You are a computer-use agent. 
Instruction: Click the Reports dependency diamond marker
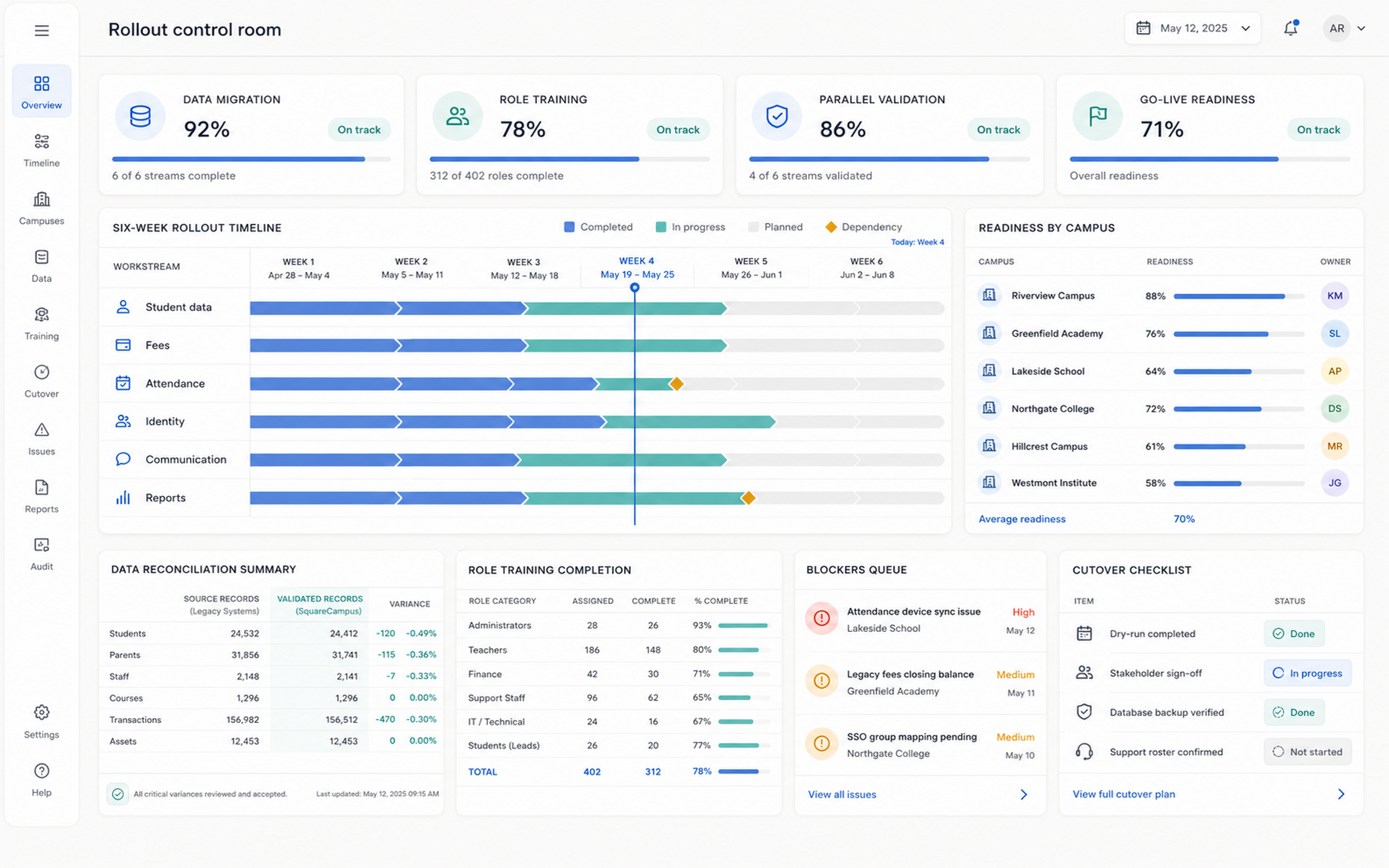tap(748, 497)
